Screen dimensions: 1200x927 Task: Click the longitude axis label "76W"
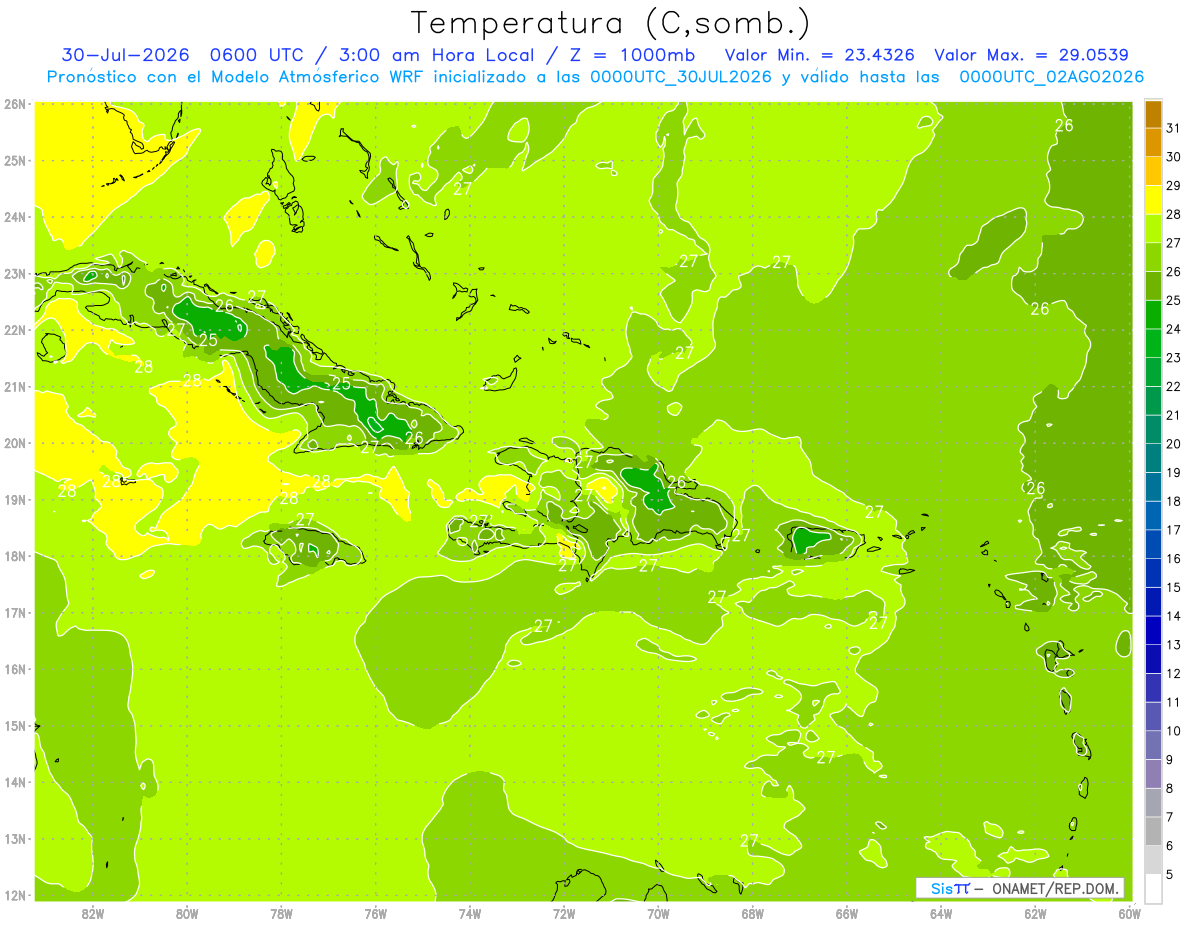tap(376, 913)
